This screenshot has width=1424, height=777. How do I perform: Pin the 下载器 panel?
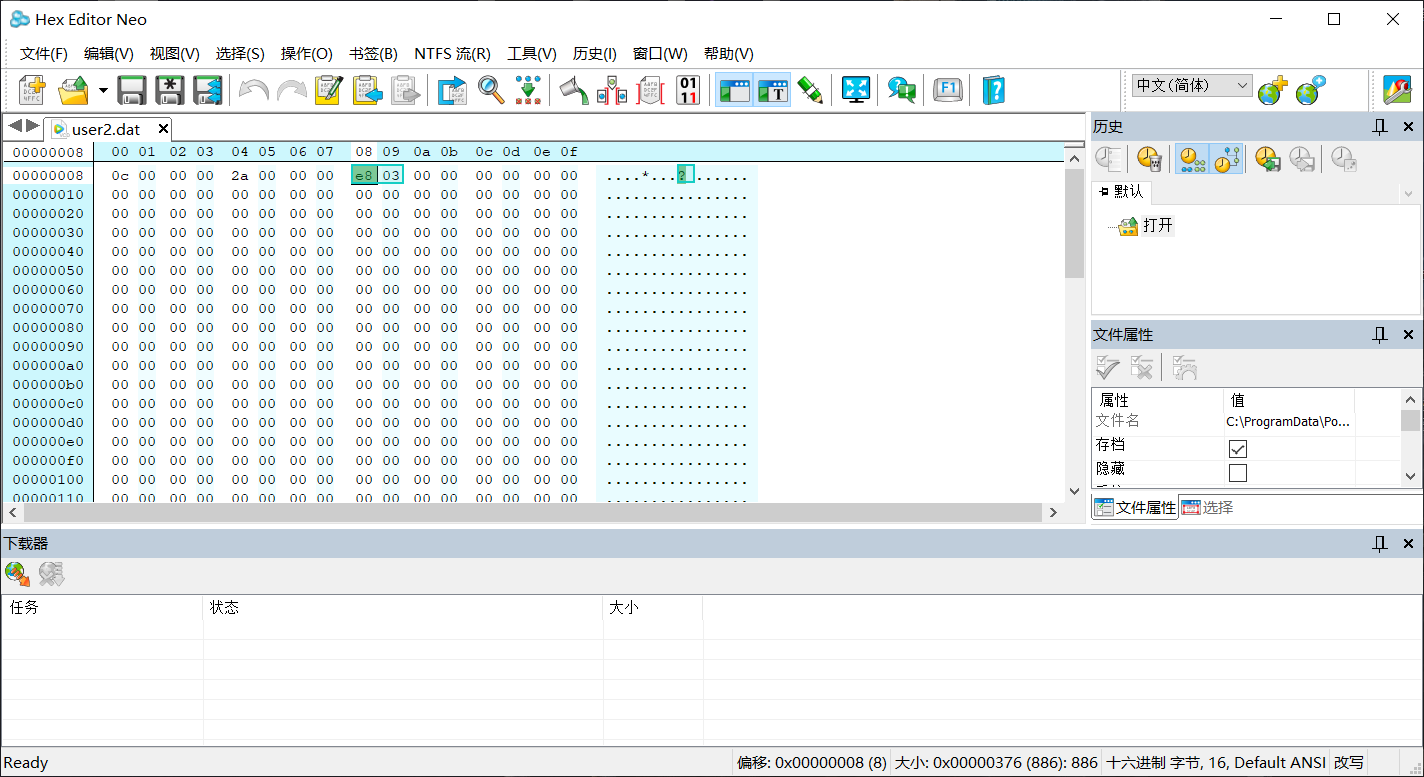[1380, 544]
